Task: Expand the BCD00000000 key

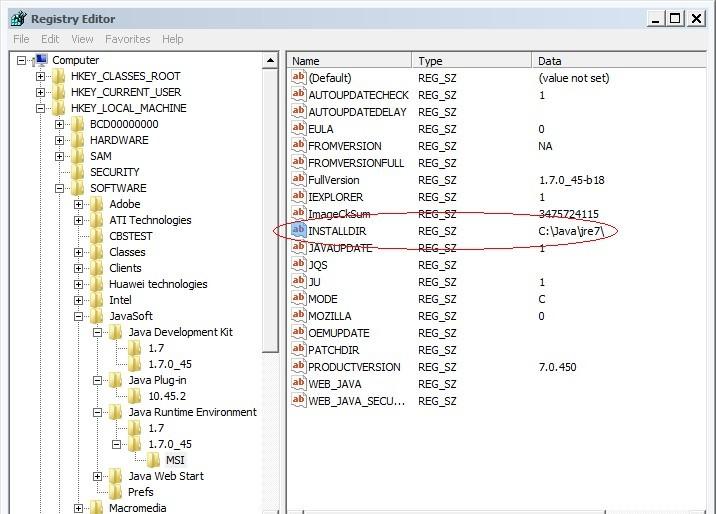Action: click(59, 124)
